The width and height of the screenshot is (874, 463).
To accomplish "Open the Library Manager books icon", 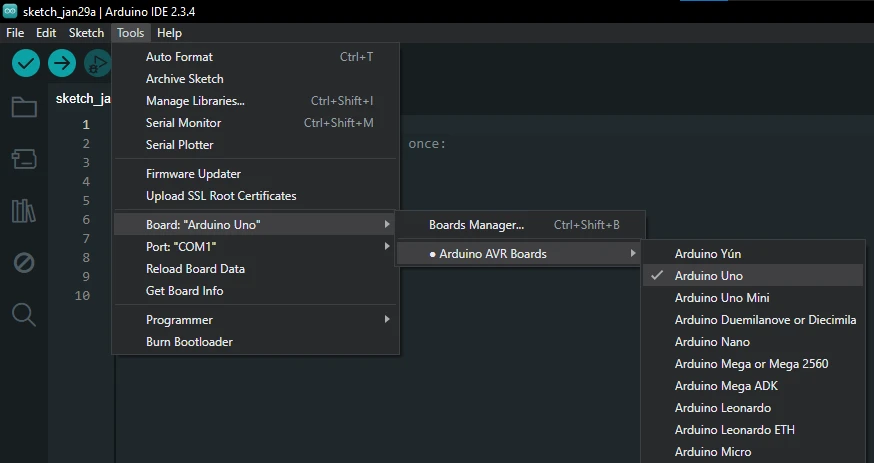I will [24, 211].
